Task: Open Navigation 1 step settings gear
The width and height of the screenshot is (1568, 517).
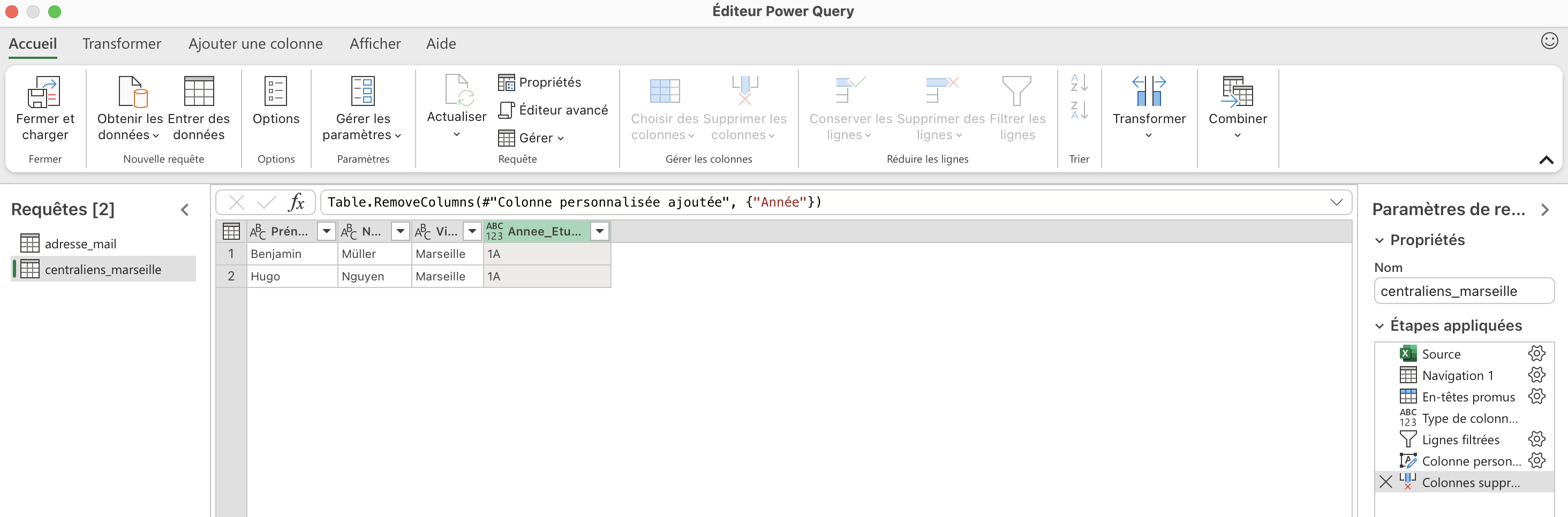Action: click(x=1537, y=375)
